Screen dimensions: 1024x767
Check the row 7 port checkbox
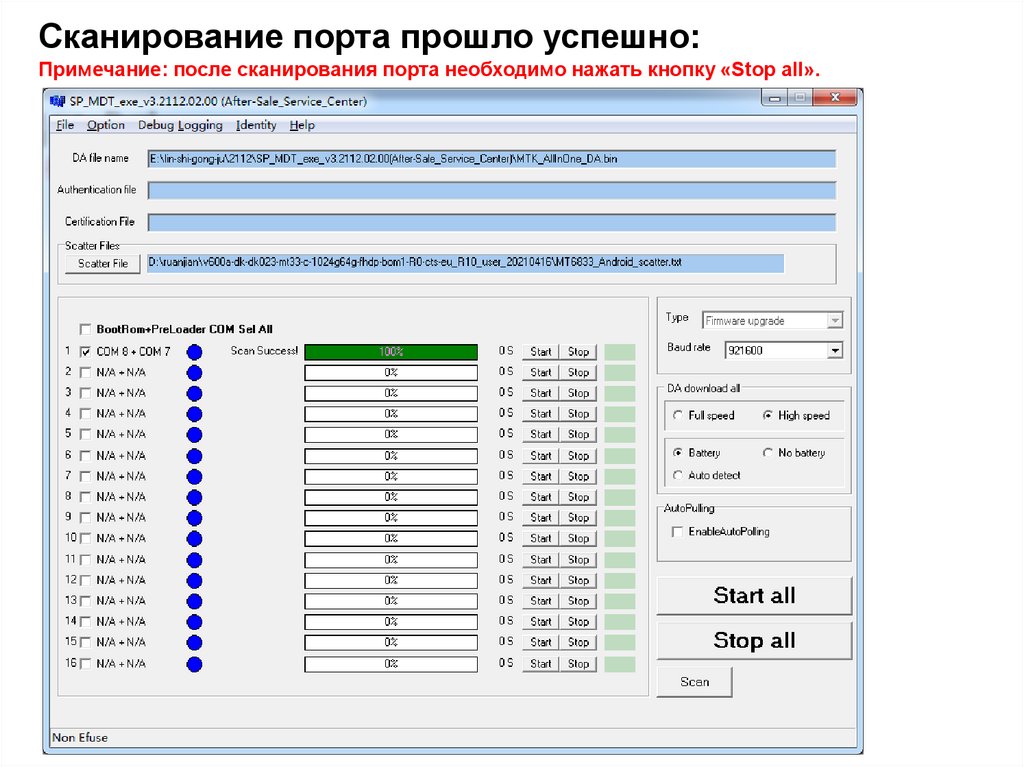pos(85,476)
